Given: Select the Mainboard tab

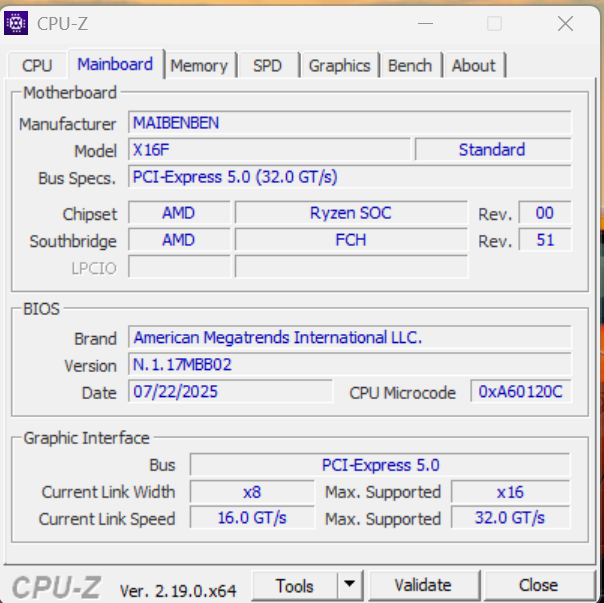Looking at the screenshot, I should tap(115, 64).
